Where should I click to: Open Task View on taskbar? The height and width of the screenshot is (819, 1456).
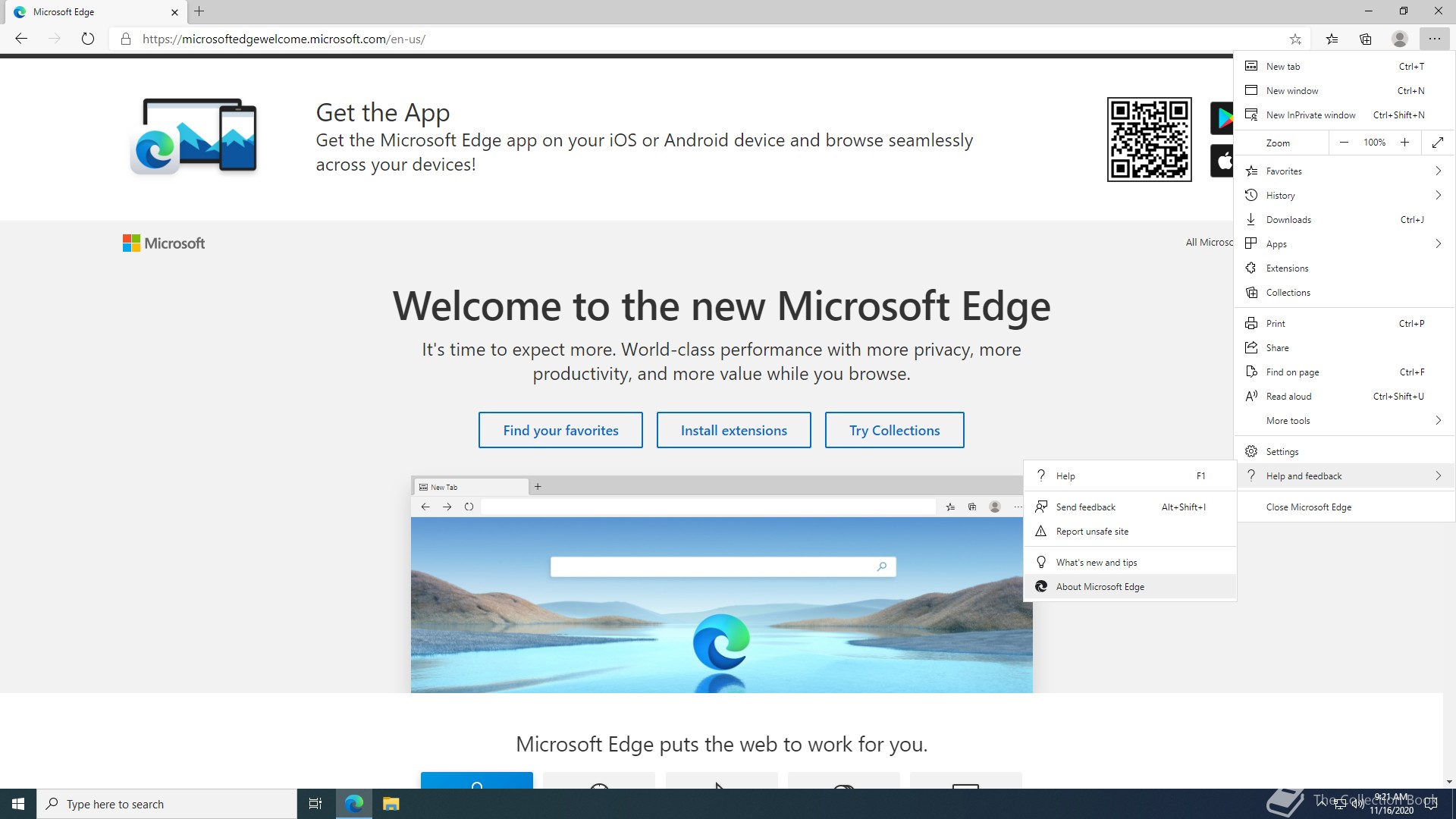coord(315,804)
